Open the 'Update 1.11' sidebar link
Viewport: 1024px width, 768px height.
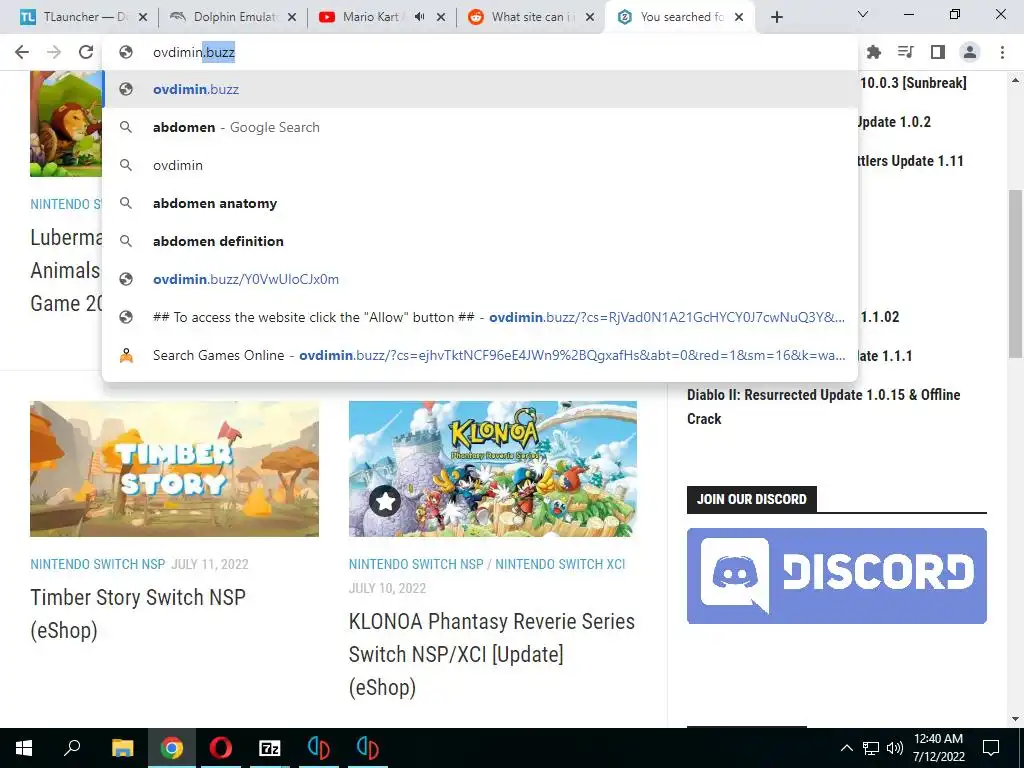(910, 161)
